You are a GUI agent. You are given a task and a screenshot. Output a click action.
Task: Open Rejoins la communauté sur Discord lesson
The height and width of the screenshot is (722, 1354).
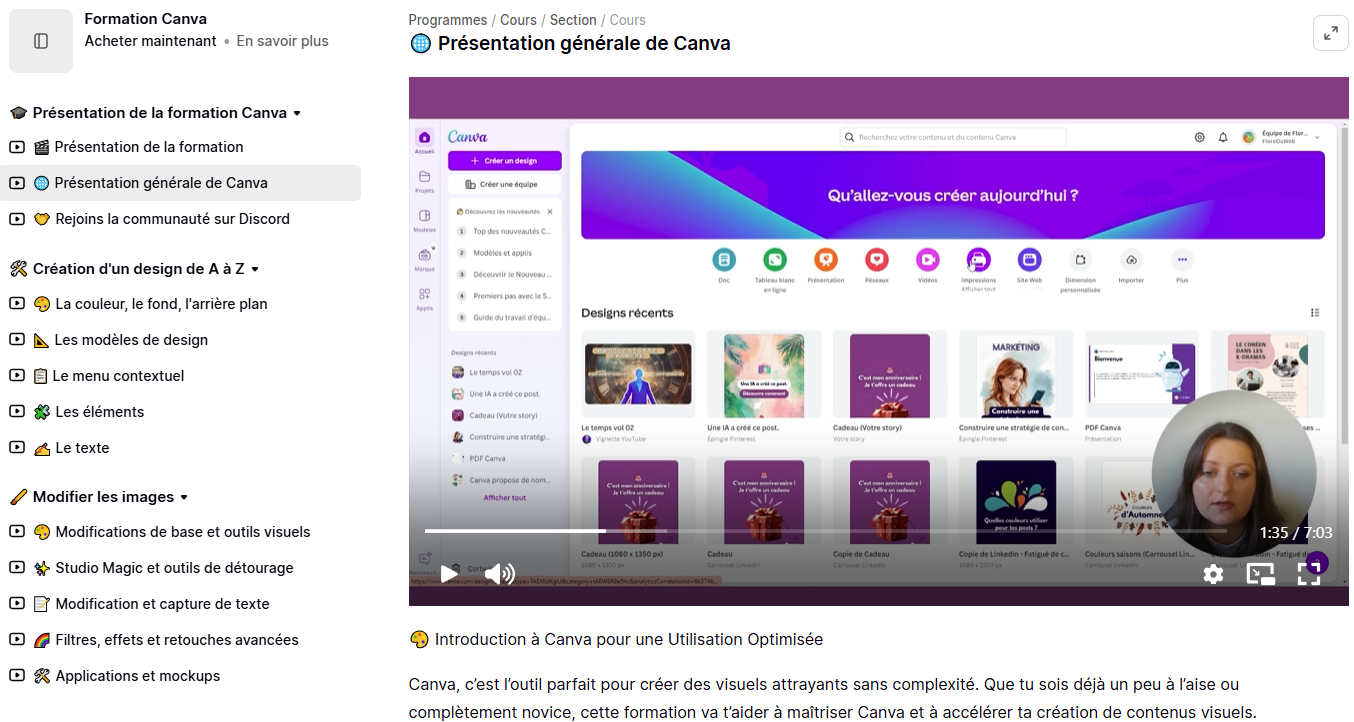click(x=172, y=219)
